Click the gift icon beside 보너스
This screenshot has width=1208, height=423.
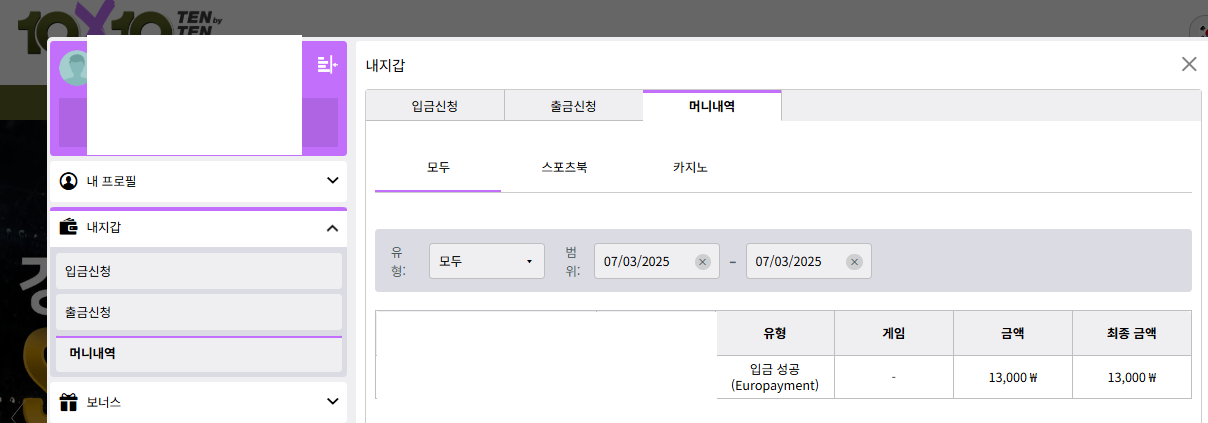coord(69,402)
